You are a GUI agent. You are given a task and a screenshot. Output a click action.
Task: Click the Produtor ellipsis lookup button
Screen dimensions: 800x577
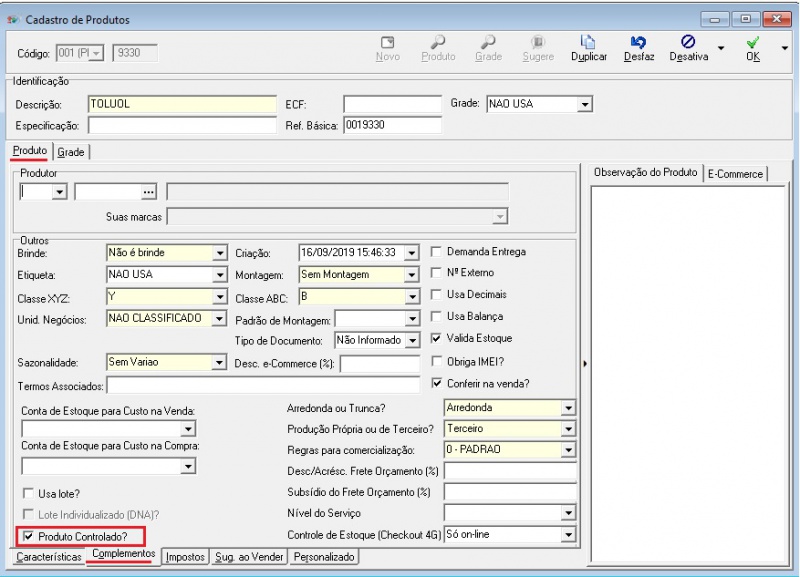[150, 191]
